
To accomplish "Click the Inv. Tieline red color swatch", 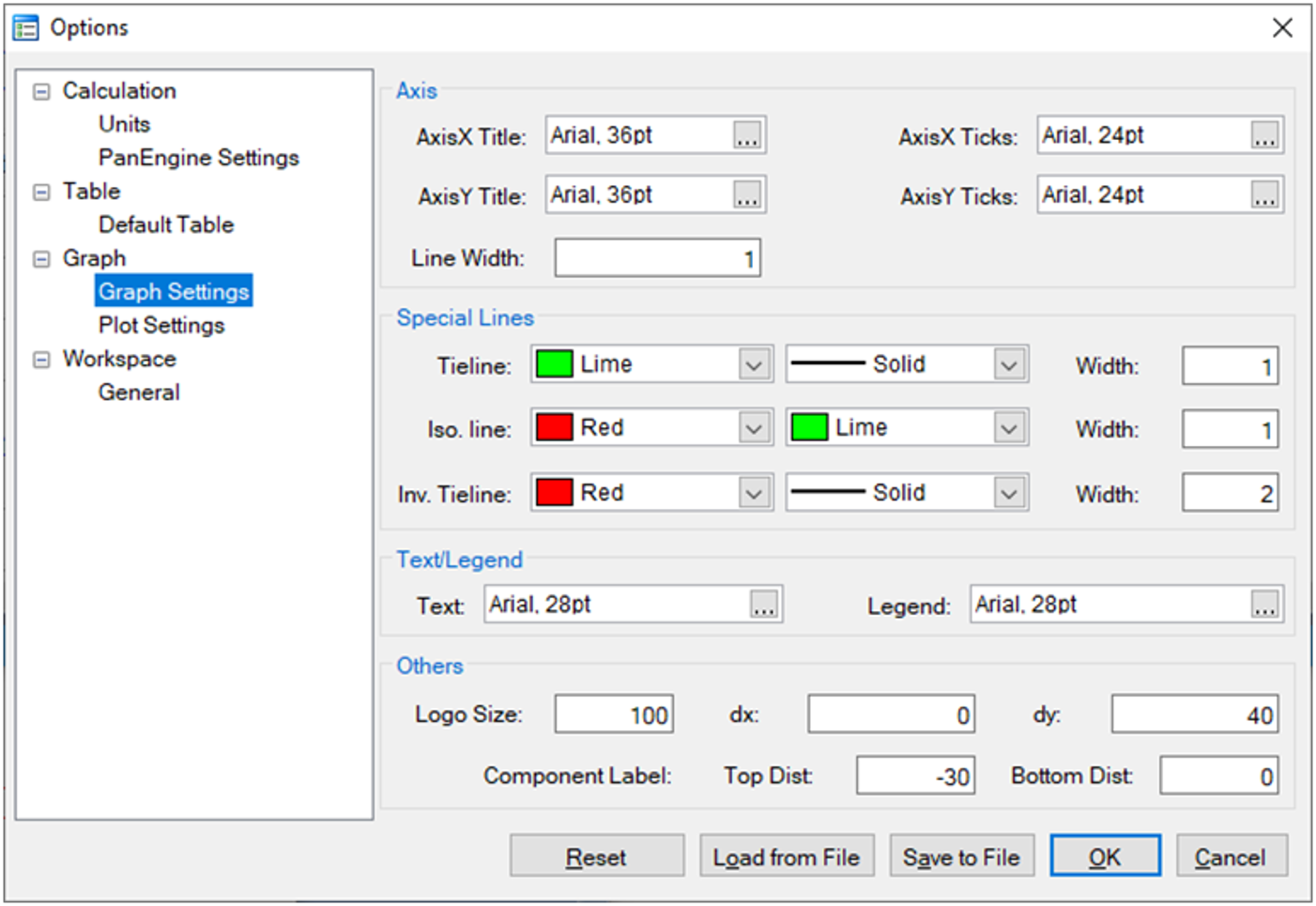I will click(x=555, y=493).
